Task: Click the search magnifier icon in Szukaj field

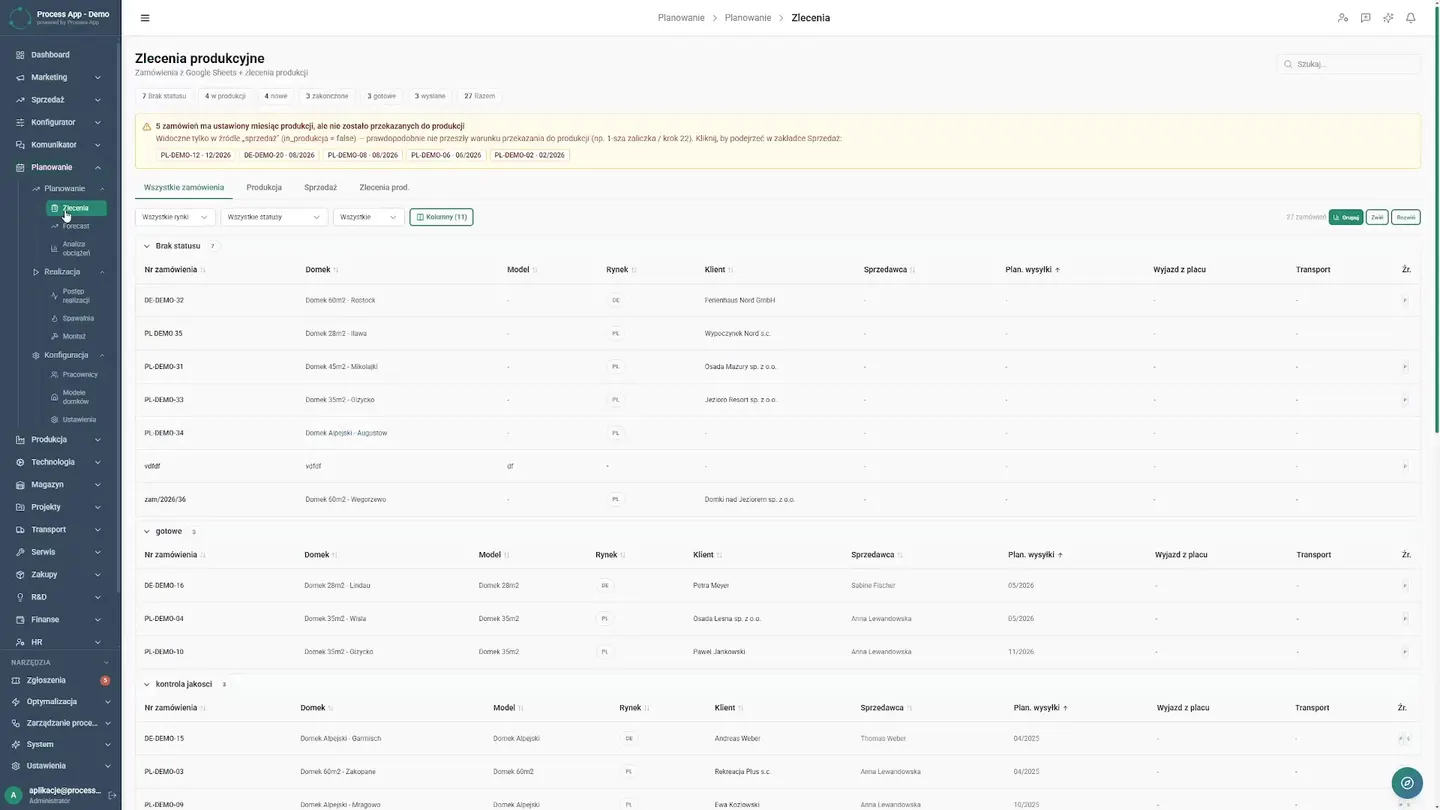Action: [x=1289, y=64]
